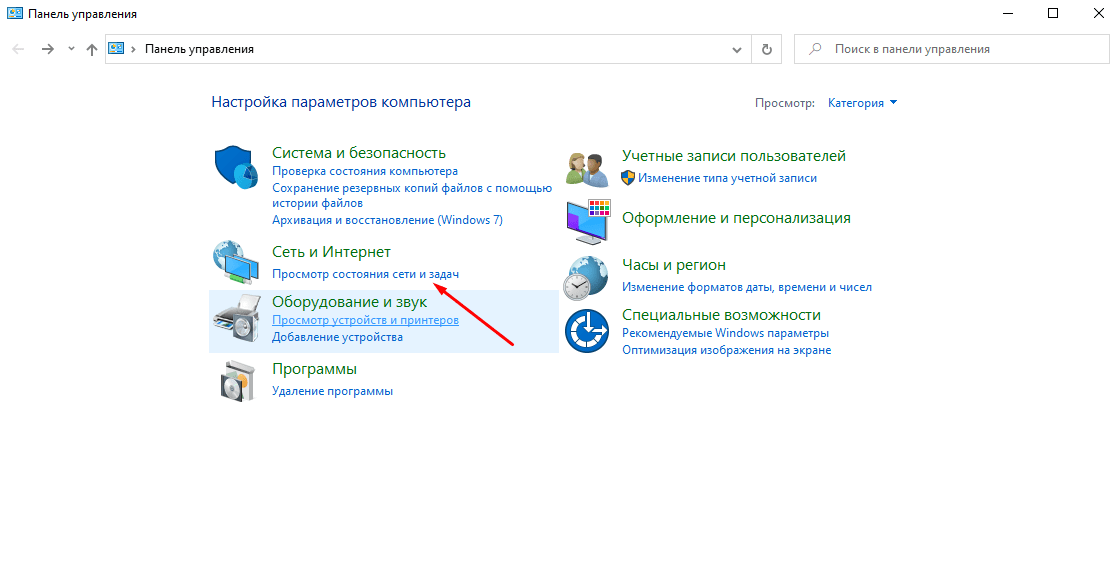Open recent locations dropdown arrow

70,49
